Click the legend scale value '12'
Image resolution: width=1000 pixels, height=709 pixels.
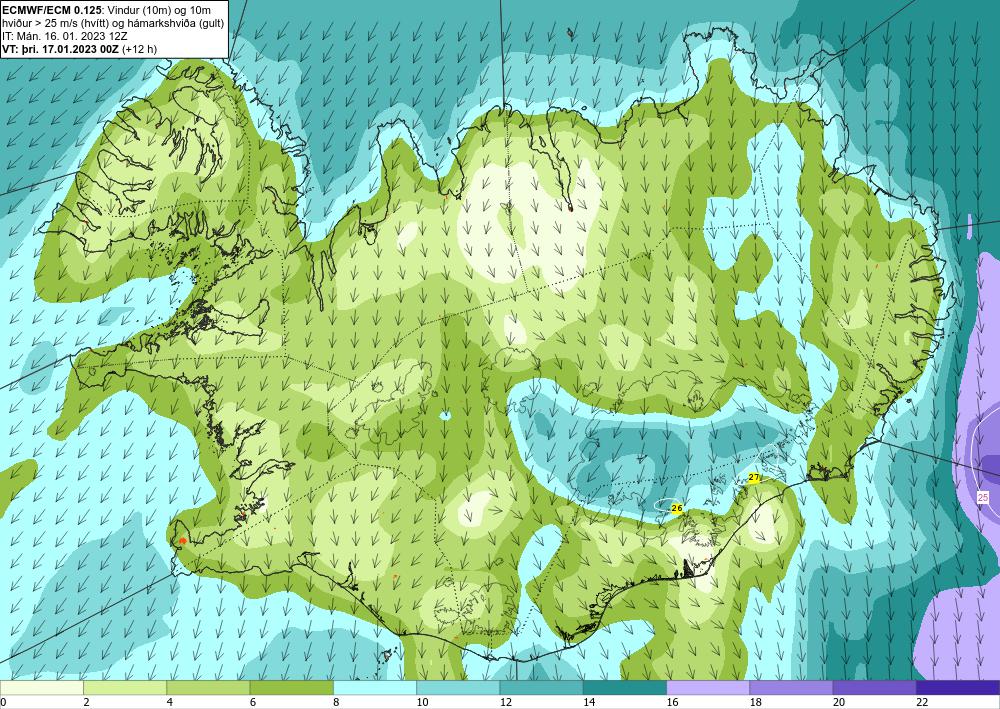click(x=506, y=702)
